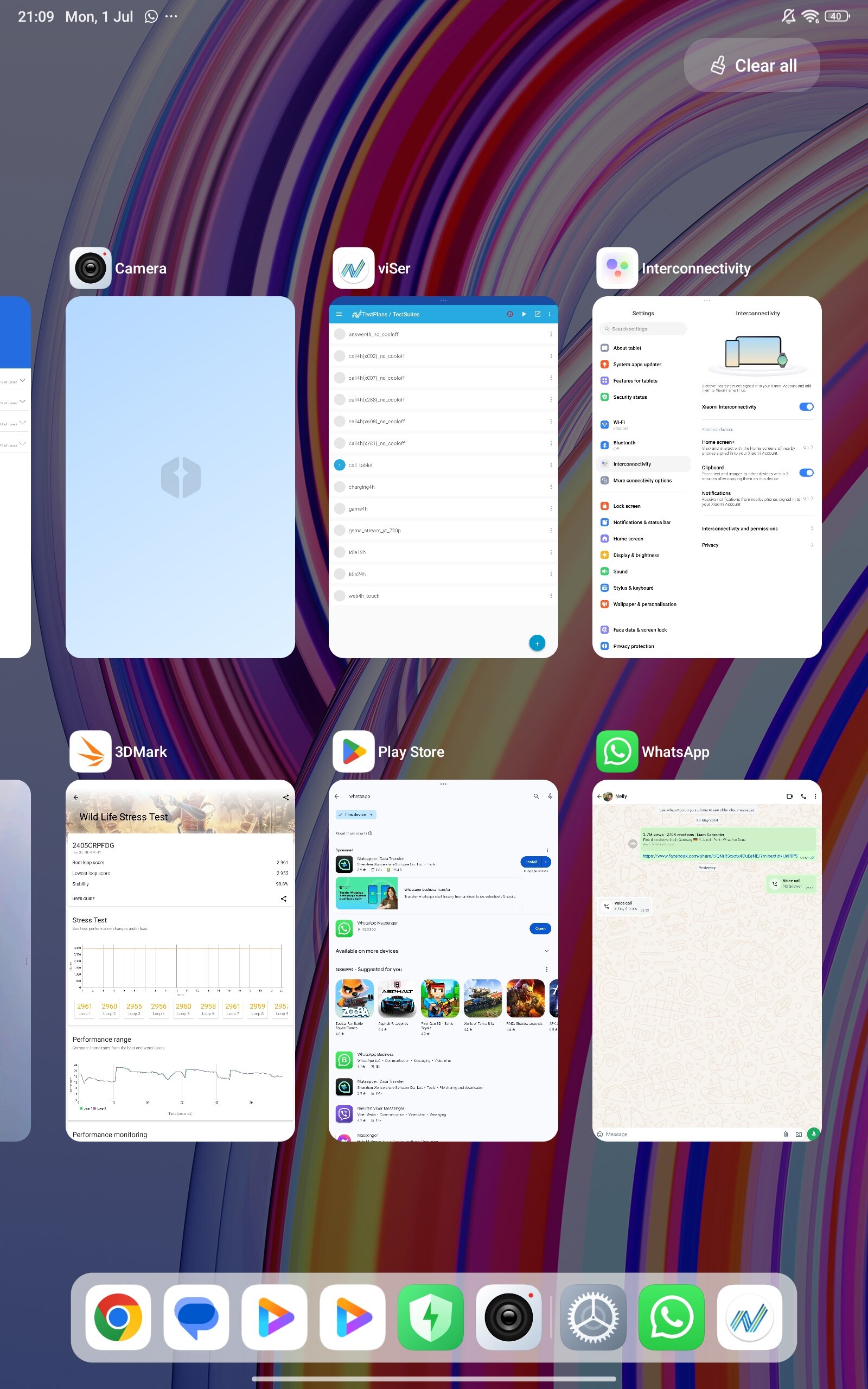Open This device filter dropdown
868x1389 pixels.
click(x=356, y=814)
